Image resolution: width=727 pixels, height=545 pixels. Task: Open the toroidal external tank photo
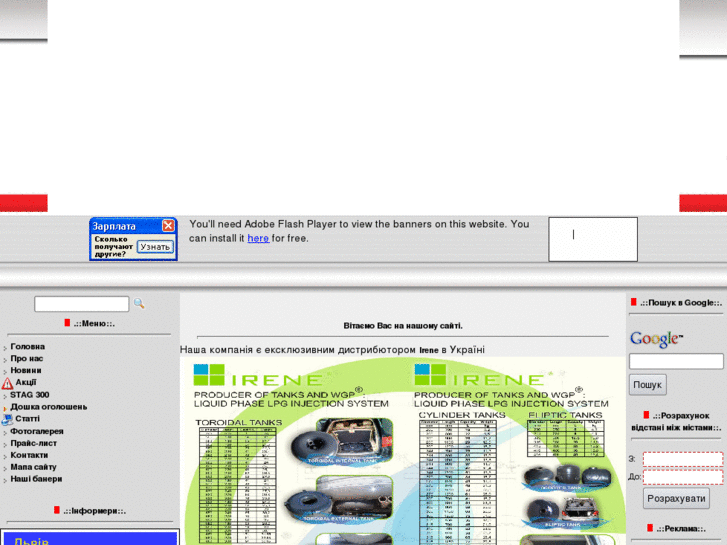tap(338, 499)
